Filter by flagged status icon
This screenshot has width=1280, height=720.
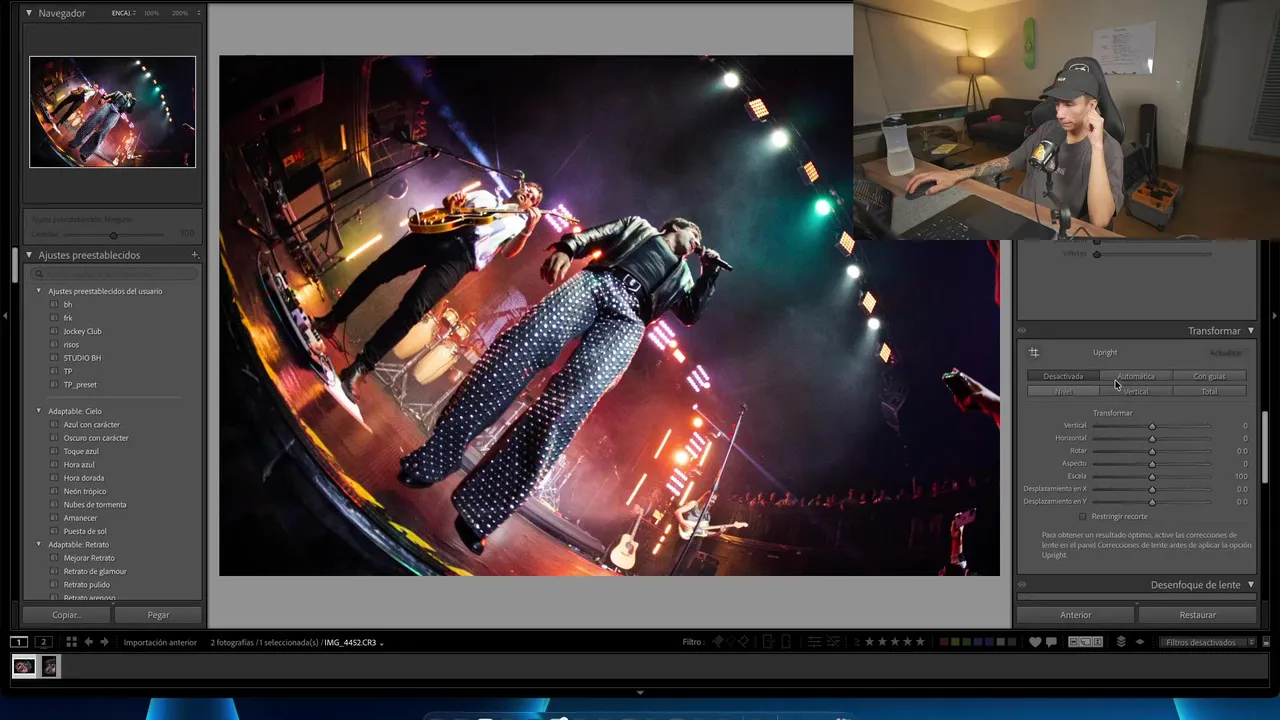pyautogui.click(x=719, y=642)
